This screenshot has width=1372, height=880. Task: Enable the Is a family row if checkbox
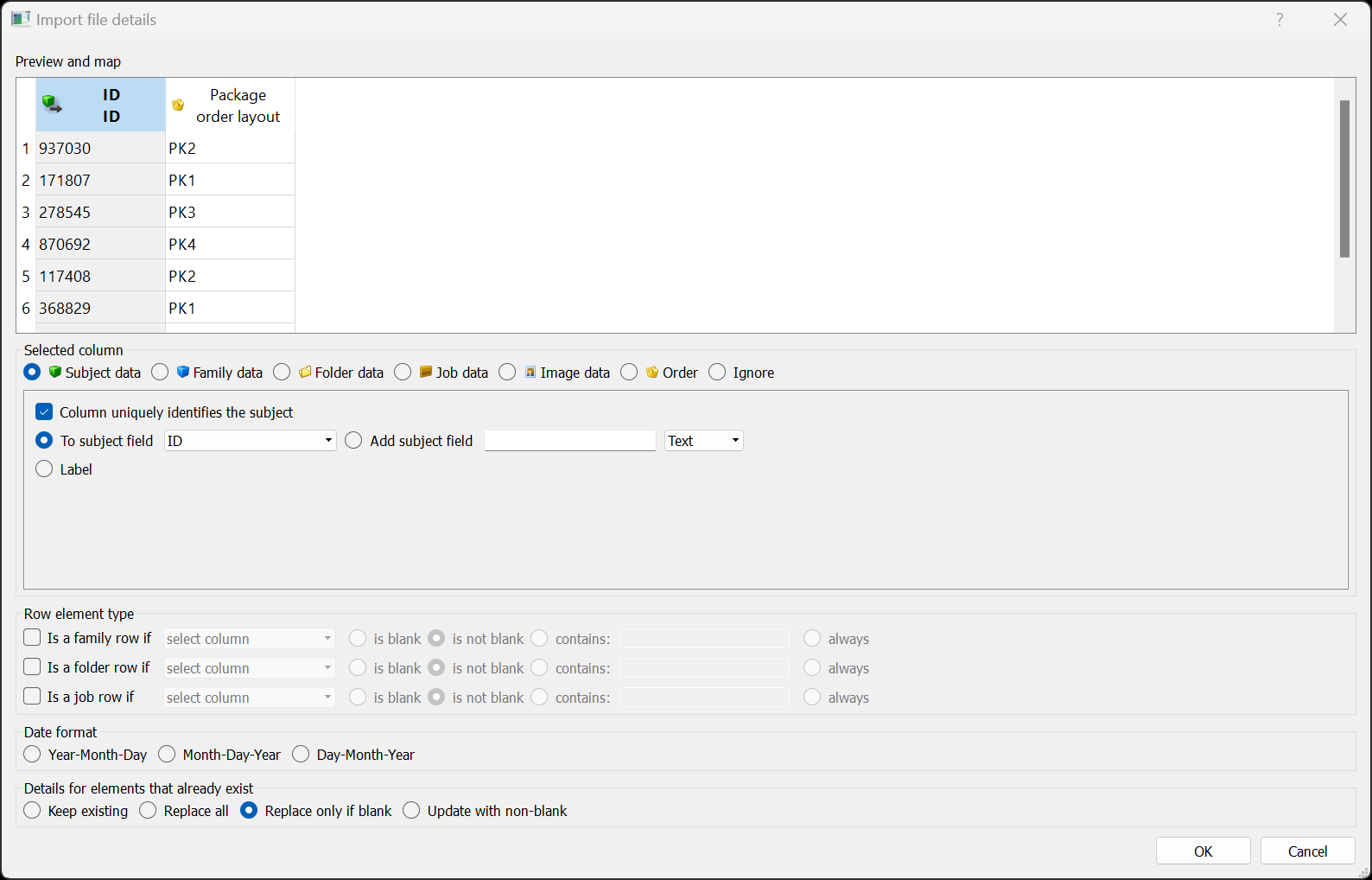pos(32,638)
